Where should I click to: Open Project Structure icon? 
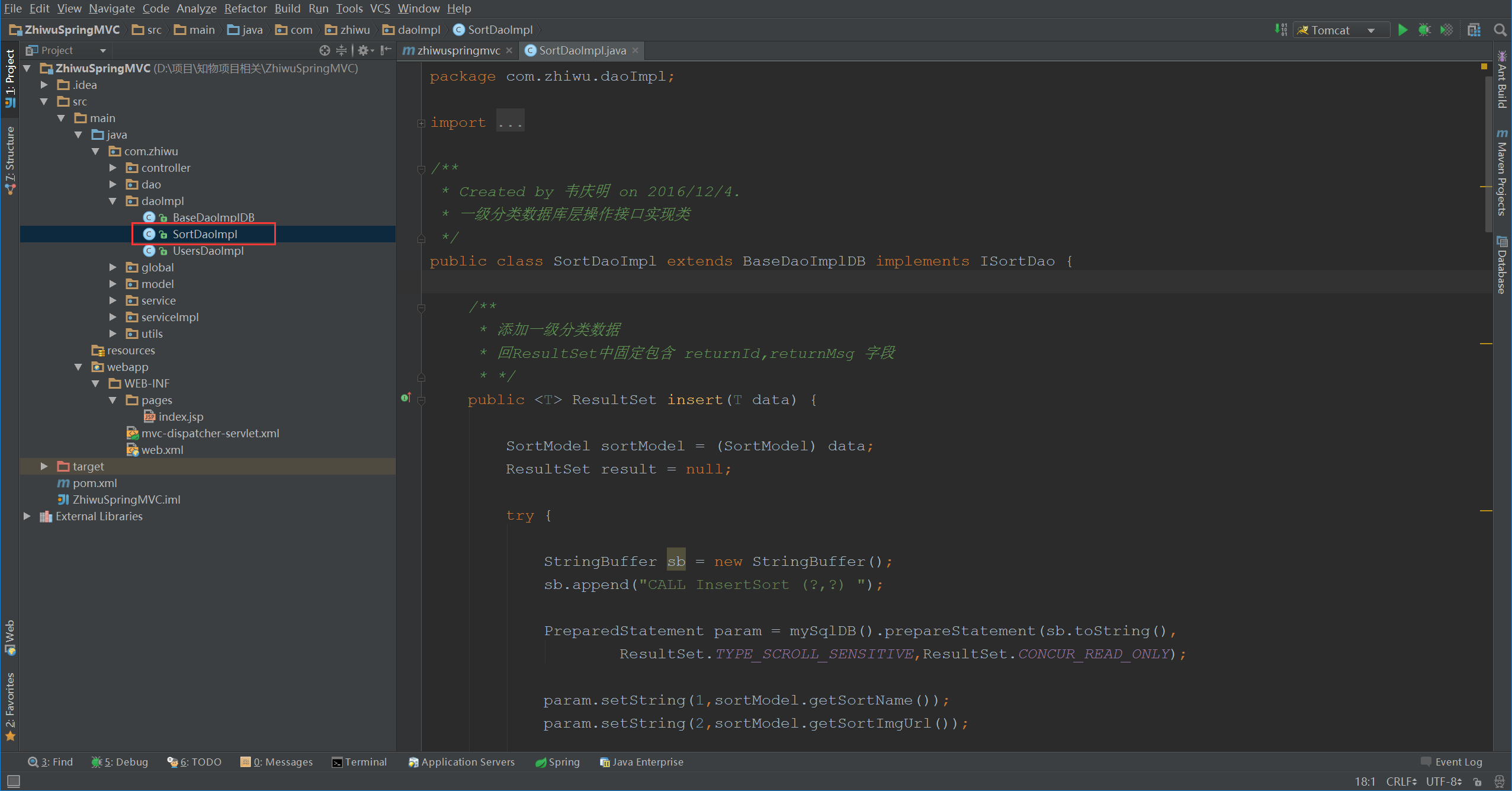1474,30
